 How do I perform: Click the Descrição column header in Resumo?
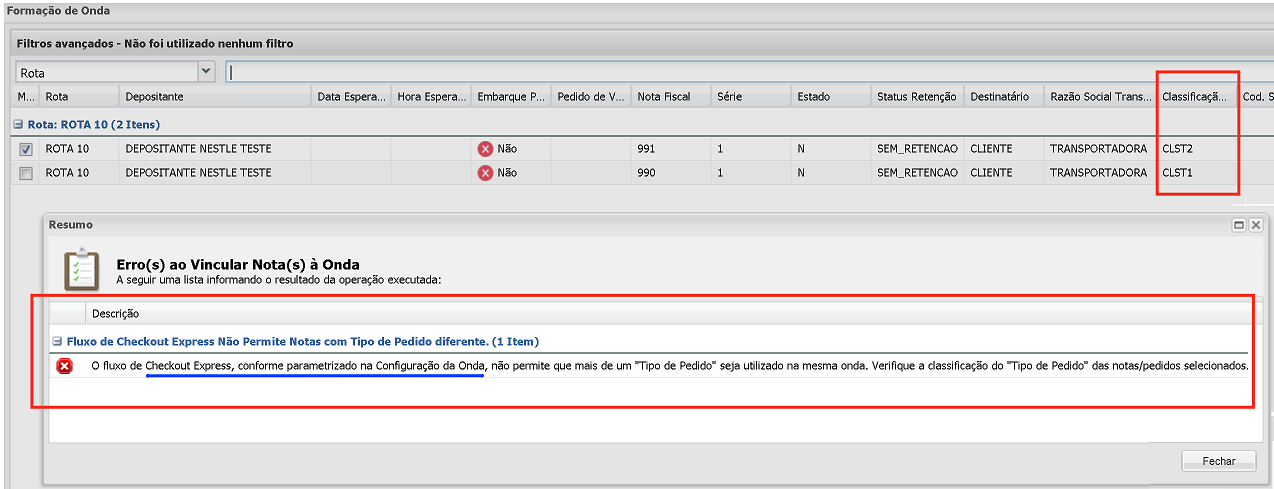click(x=668, y=314)
